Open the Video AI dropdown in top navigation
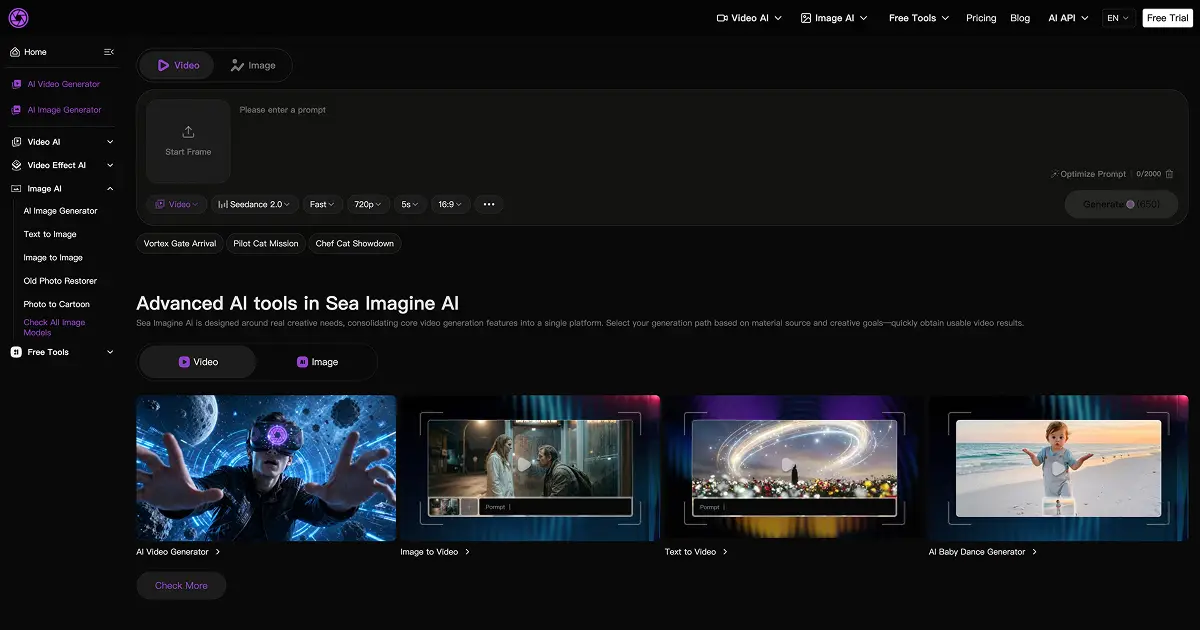The height and width of the screenshot is (630, 1200). pos(749,18)
